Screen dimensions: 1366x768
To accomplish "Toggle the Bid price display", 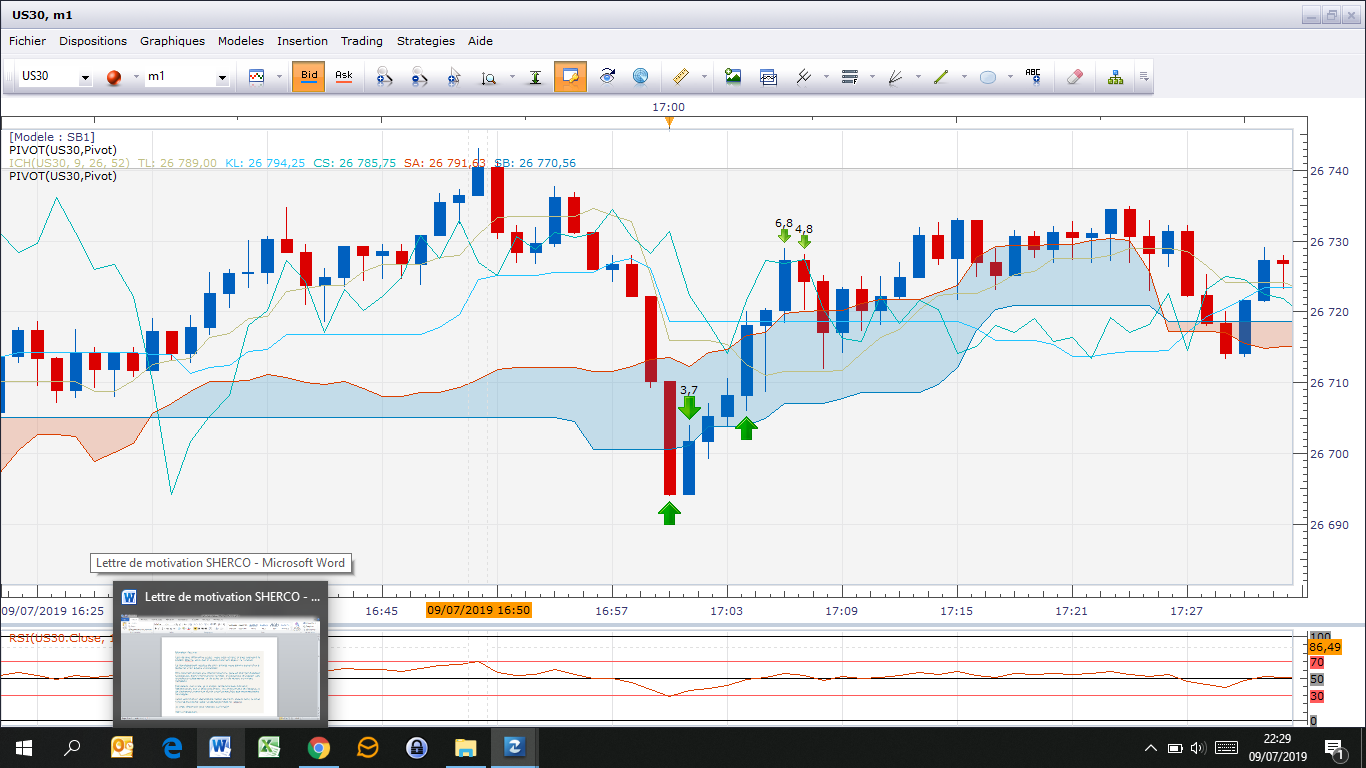I will (x=309, y=76).
